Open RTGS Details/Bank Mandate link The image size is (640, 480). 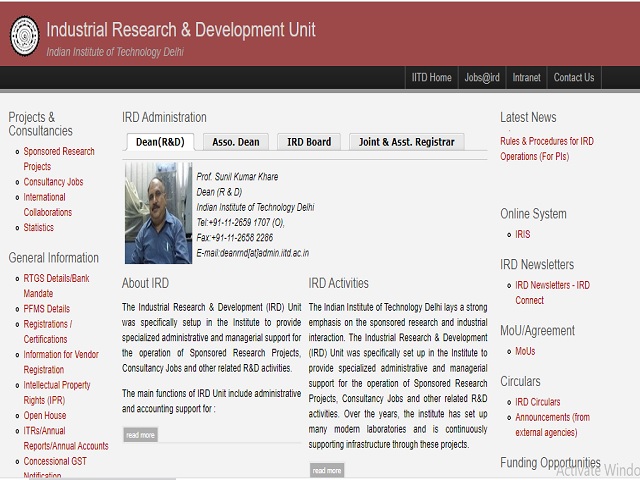[56, 286]
